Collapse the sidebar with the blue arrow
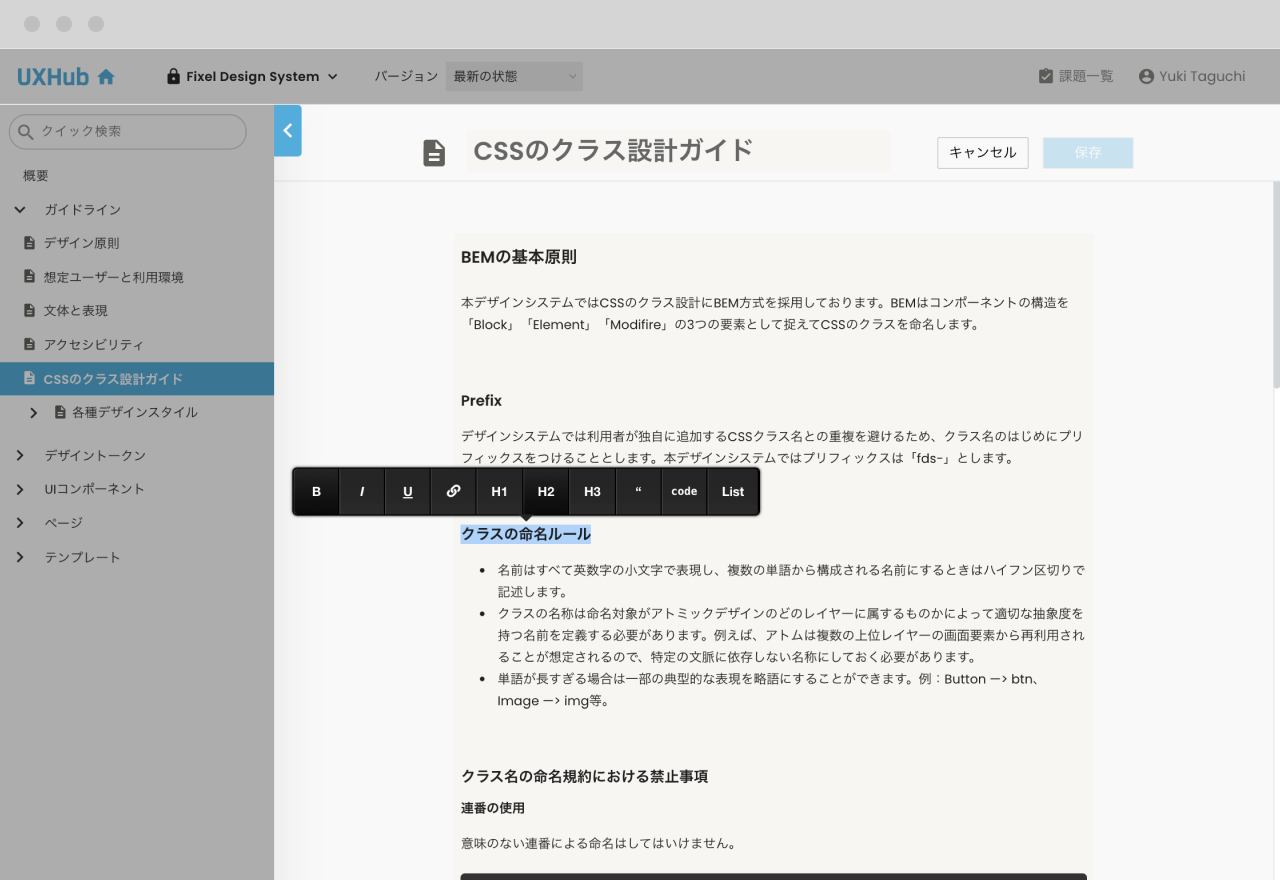The width and height of the screenshot is (1280, 880). [288, 131]
